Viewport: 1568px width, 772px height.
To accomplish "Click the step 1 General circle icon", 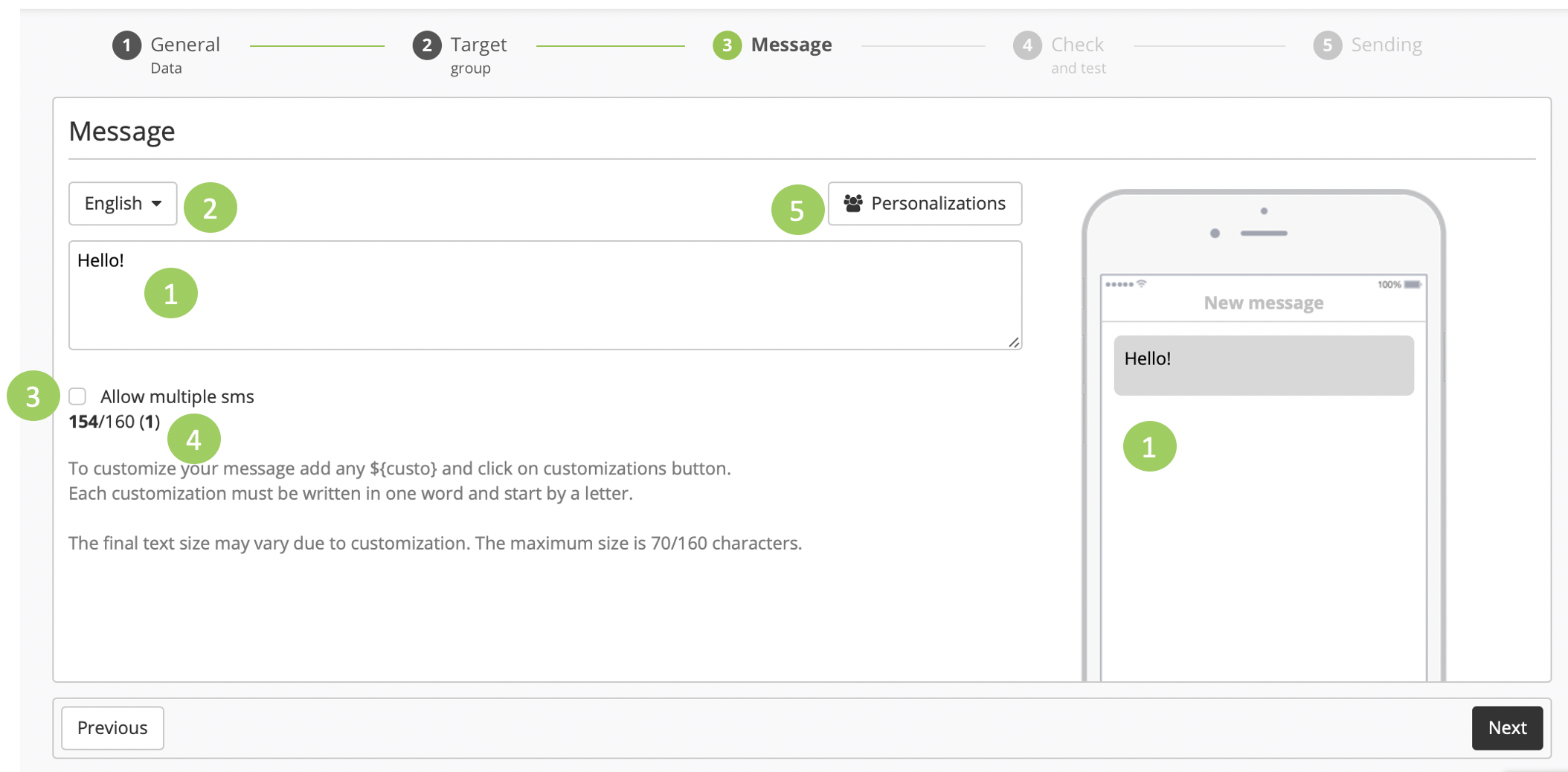I will coord(126,45).
